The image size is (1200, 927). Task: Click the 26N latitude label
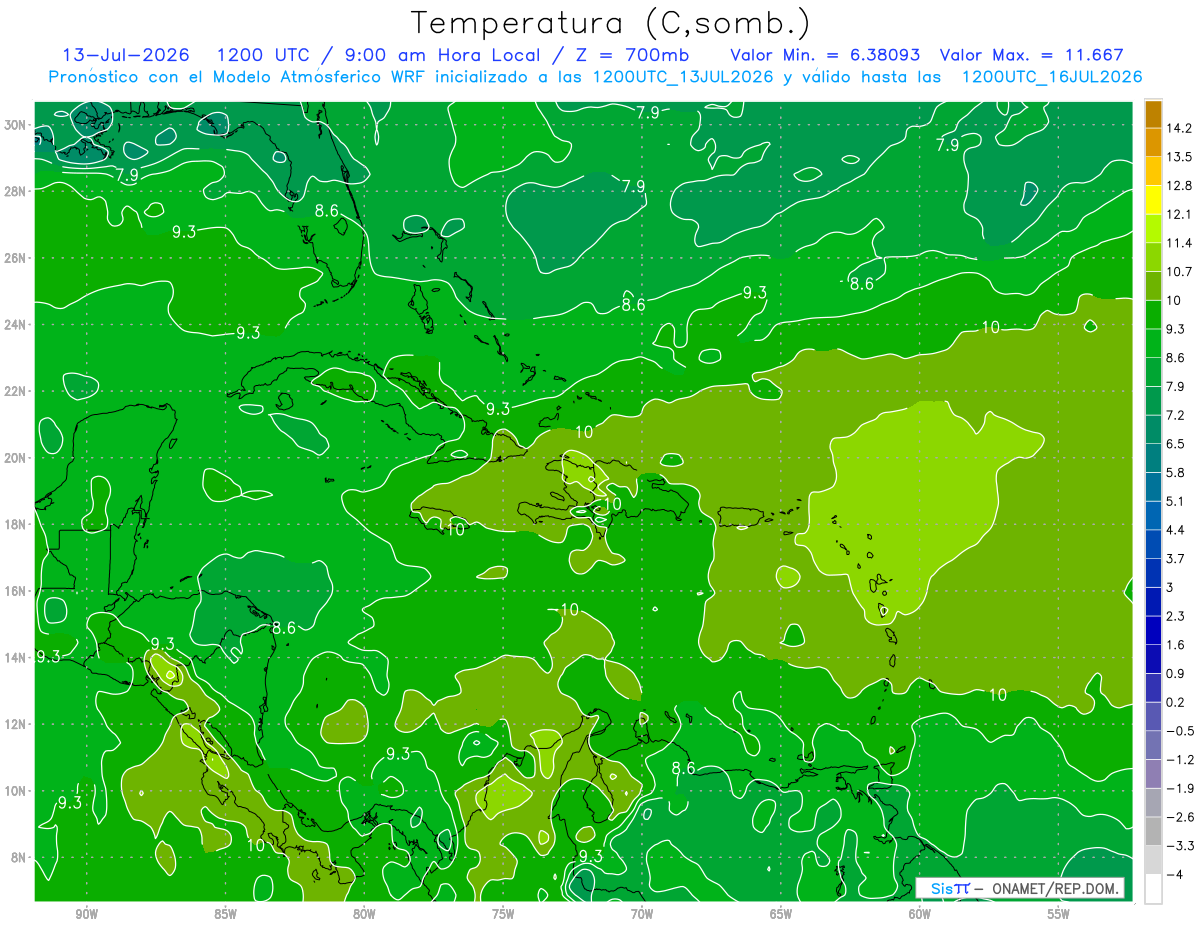coord(15,258)
